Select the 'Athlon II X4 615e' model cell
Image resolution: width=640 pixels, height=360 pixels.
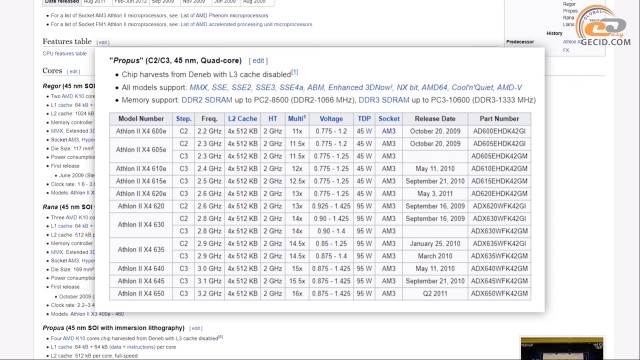[x=141, y=181]
